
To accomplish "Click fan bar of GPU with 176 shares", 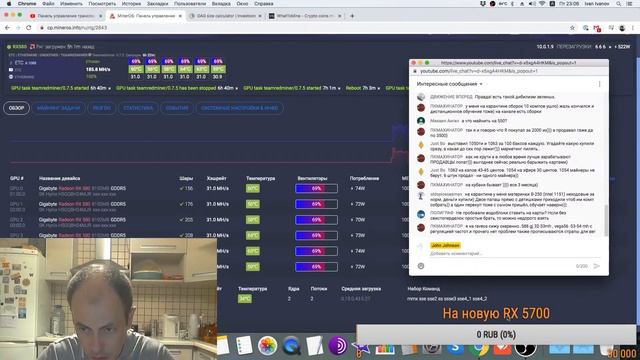I will pos(316,204).
